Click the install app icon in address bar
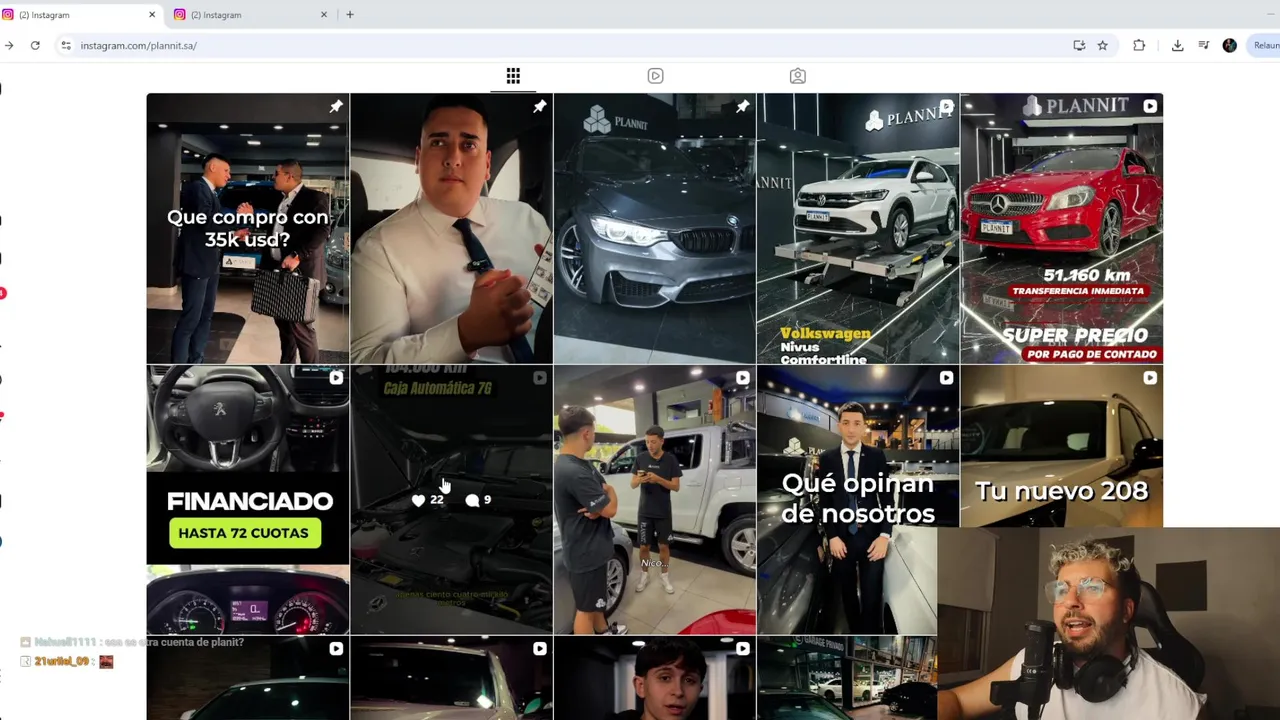This screenshot has height=720, width=1280. [x=1079, y=45]
